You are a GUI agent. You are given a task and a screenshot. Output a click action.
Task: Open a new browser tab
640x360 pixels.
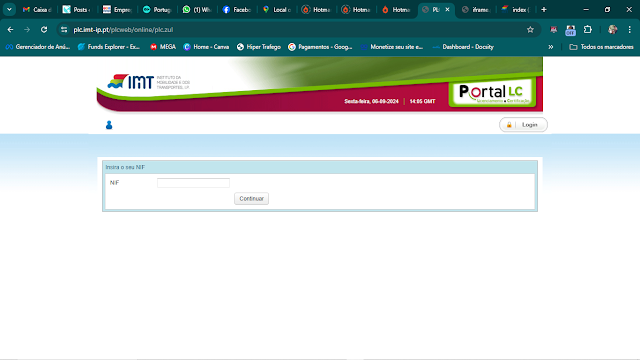(x=544, y=9)
